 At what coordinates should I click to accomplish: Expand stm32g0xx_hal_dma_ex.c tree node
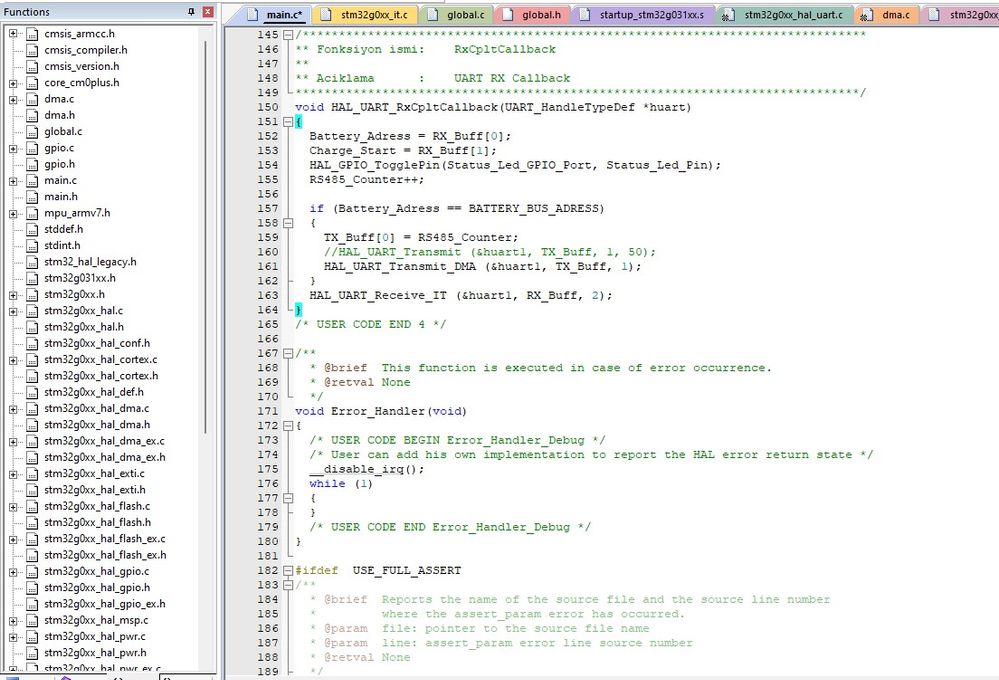13,441
